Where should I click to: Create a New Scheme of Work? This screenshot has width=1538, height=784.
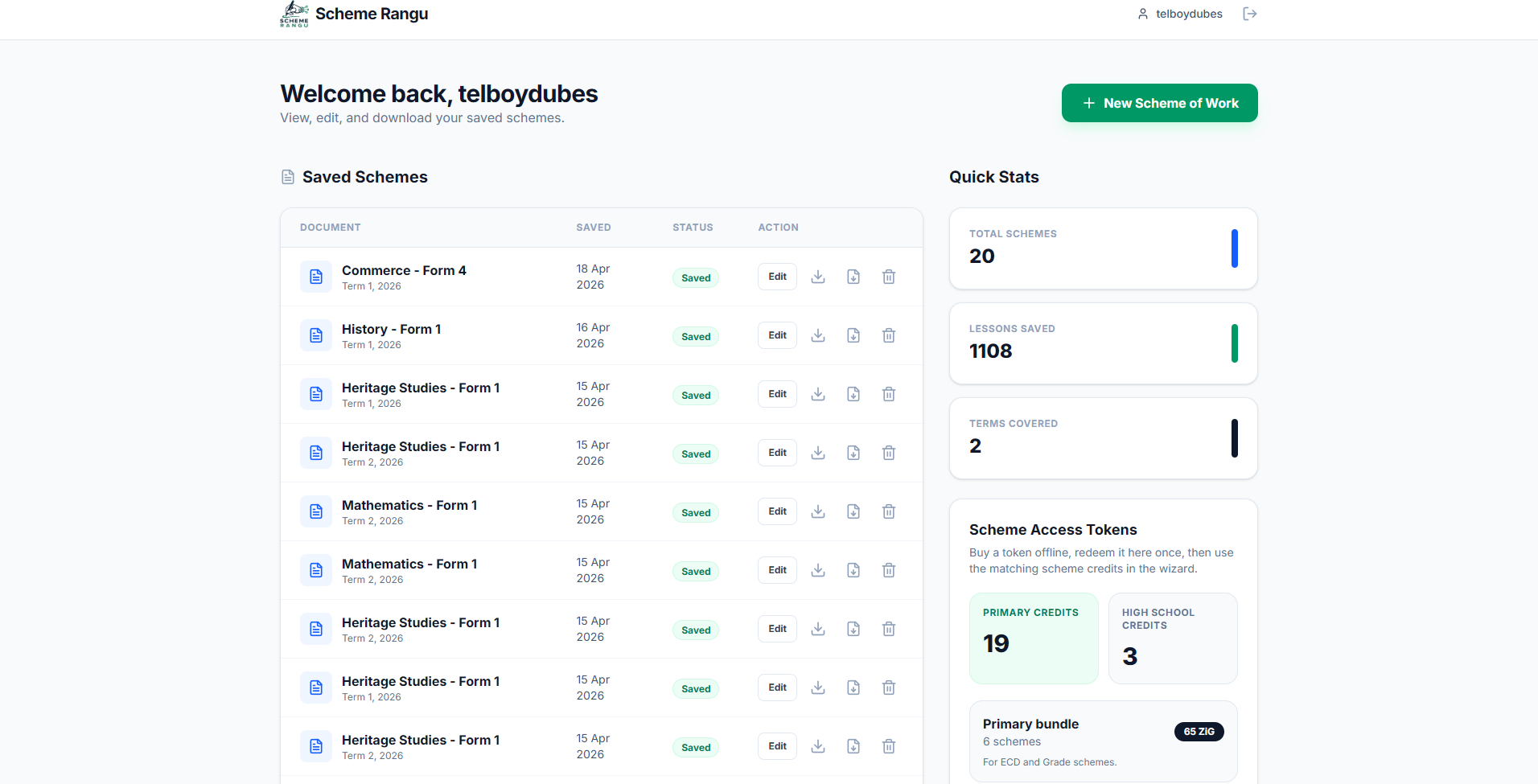(1159, 103)
